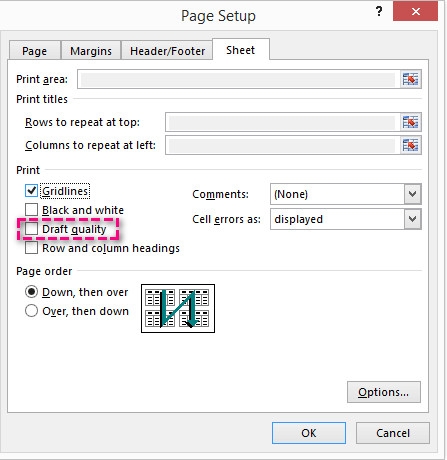Switch to the Page tab
The image size is (447, 460).
(x=35, y=51)
